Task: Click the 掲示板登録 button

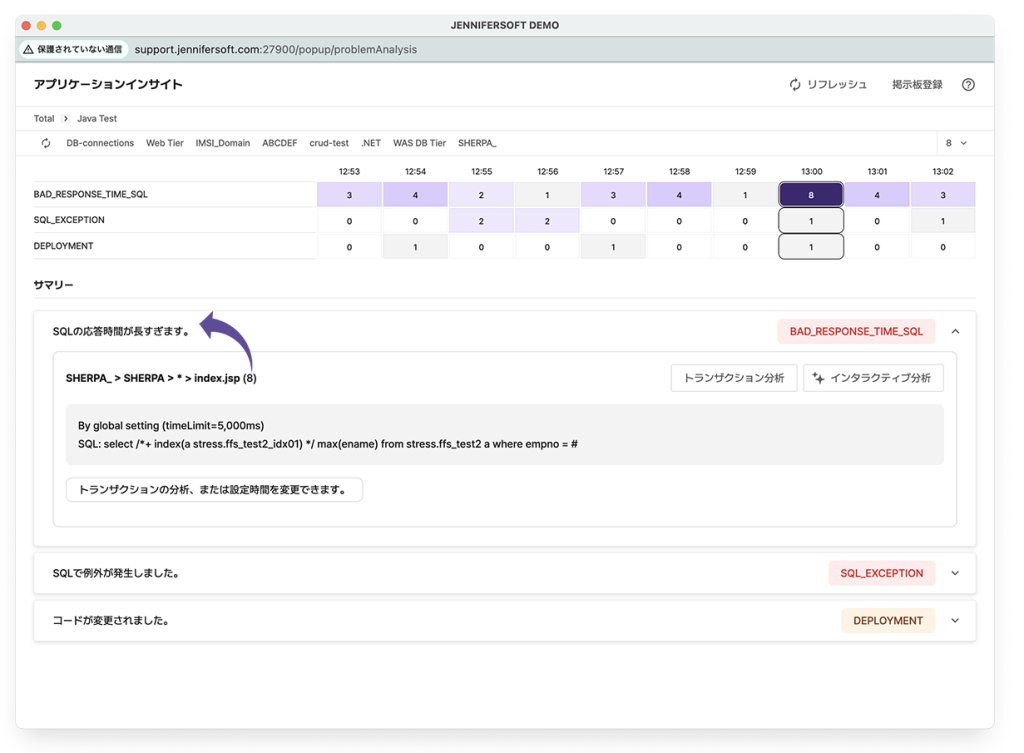Action: click(917, 85)
